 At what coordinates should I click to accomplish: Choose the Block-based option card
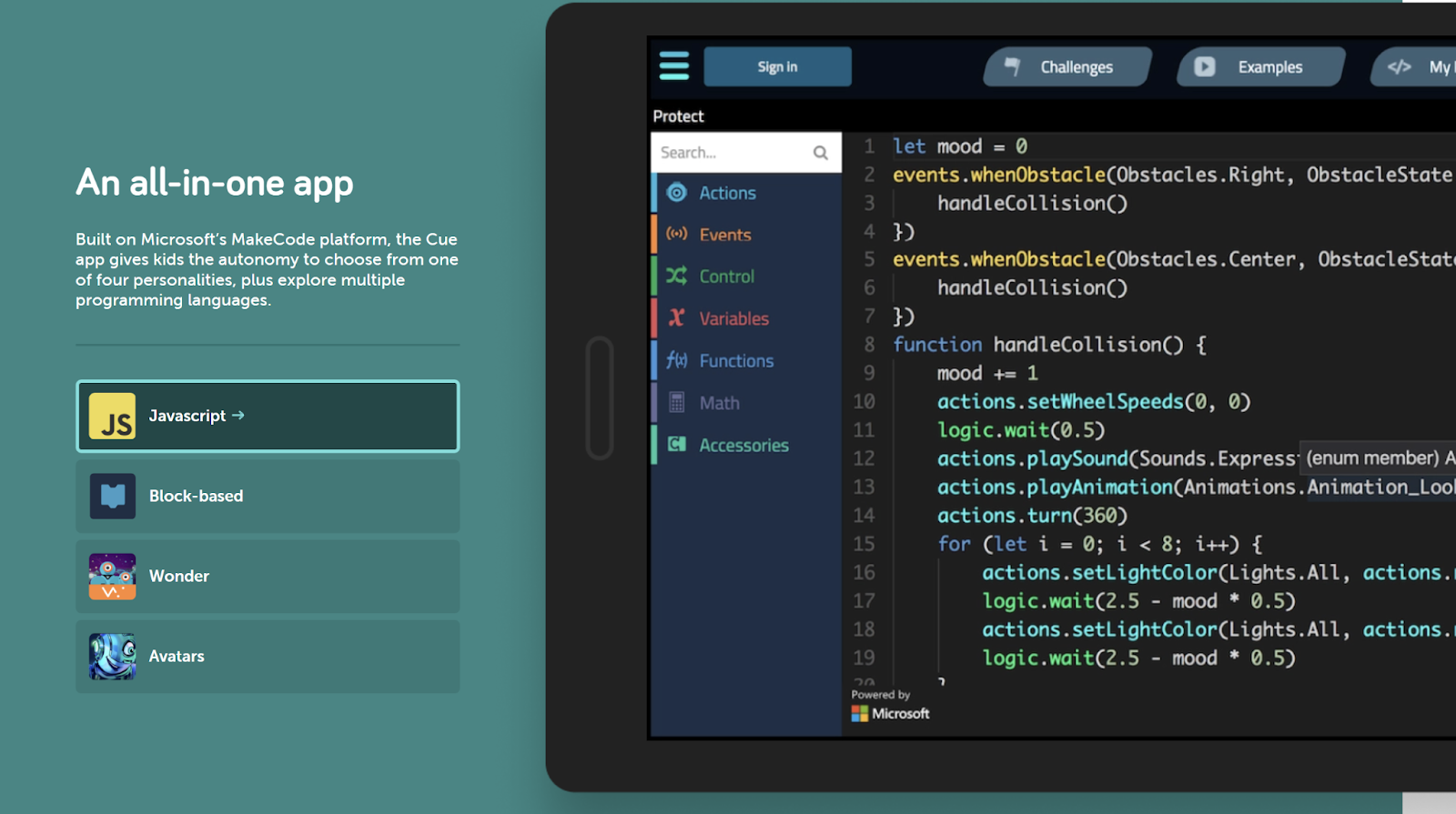268,496
